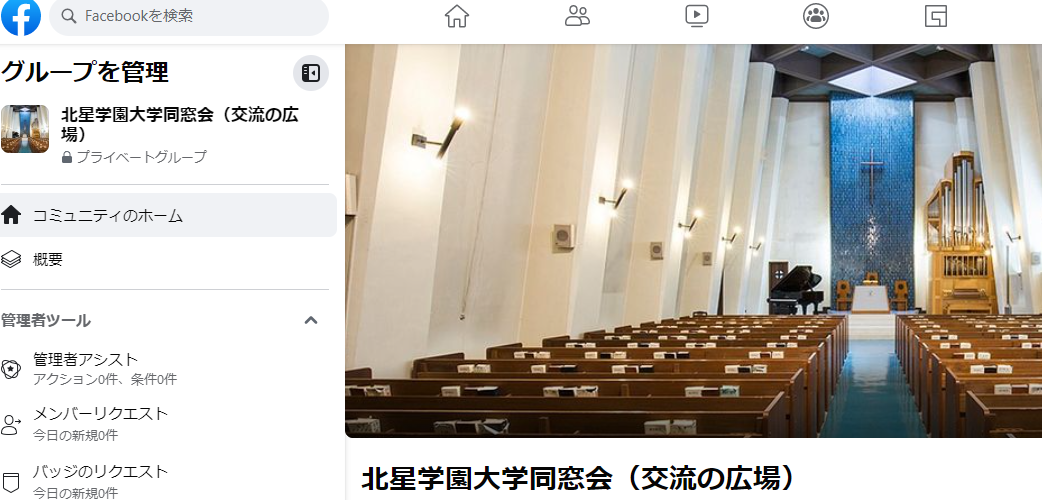Toggle the sidebar collapse panel icon
The width and height of the screenshot is (1042, 500).
(310, 72)
